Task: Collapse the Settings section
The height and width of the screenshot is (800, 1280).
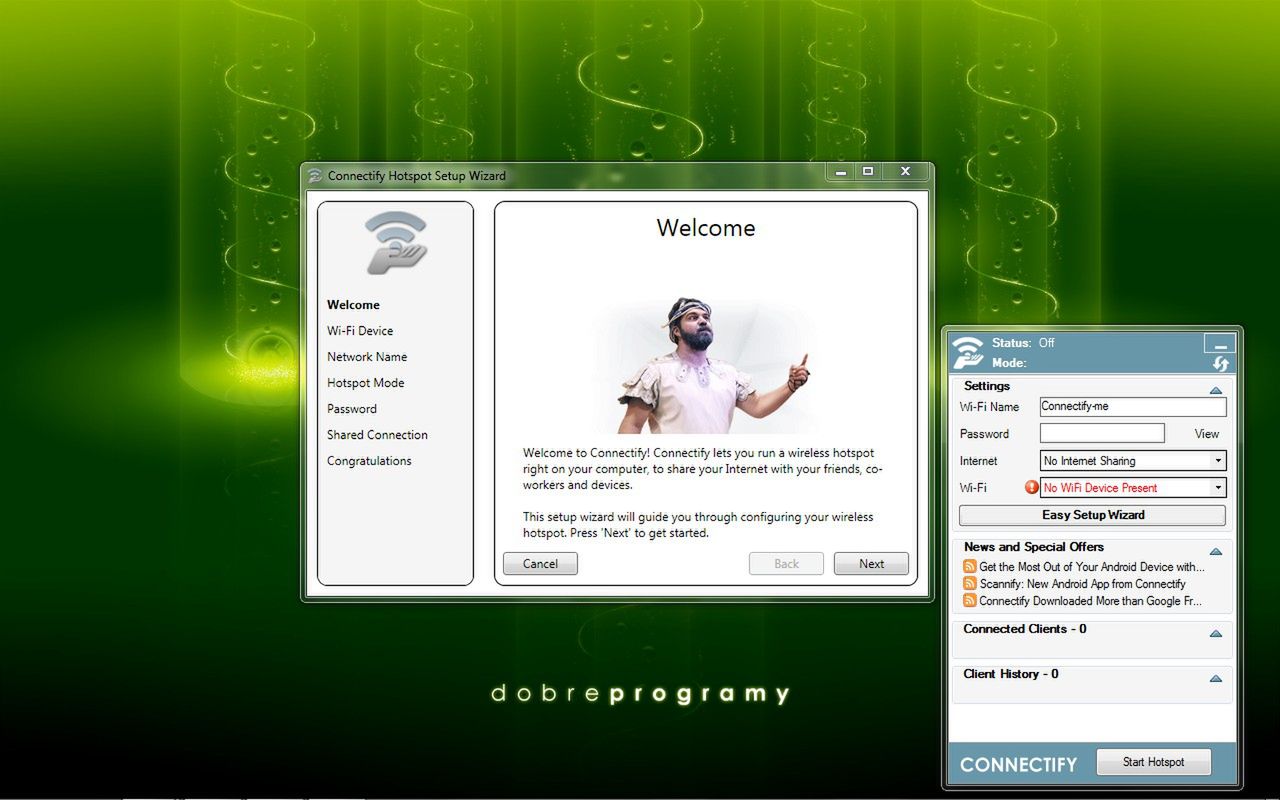Action: pyautogui.click(x=1216, y=390)
